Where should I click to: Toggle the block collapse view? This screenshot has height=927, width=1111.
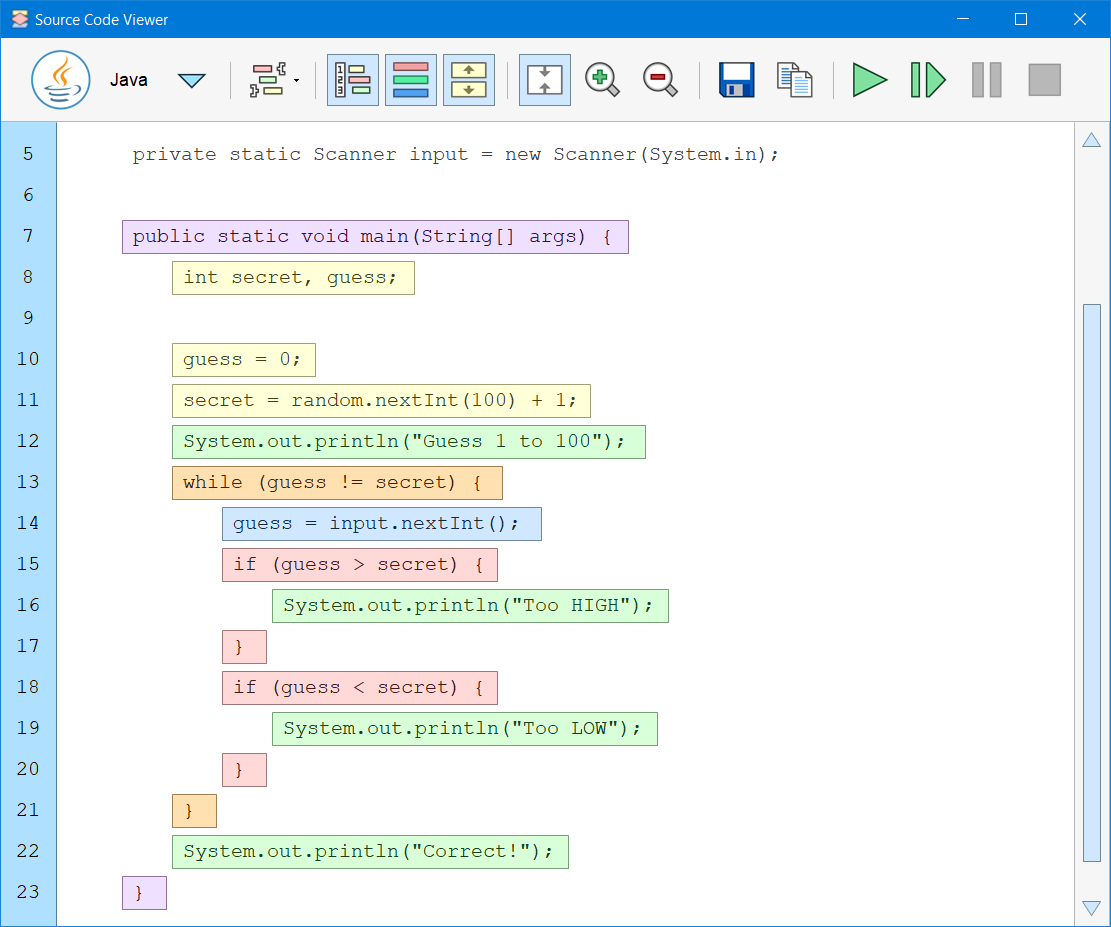tap(469, 79)
